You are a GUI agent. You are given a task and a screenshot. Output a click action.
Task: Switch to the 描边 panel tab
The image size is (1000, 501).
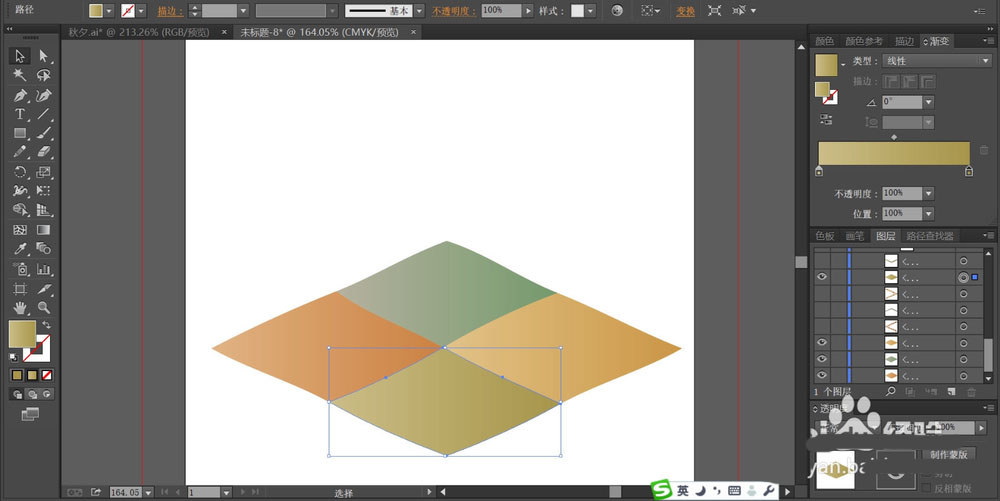click(904, 41)
